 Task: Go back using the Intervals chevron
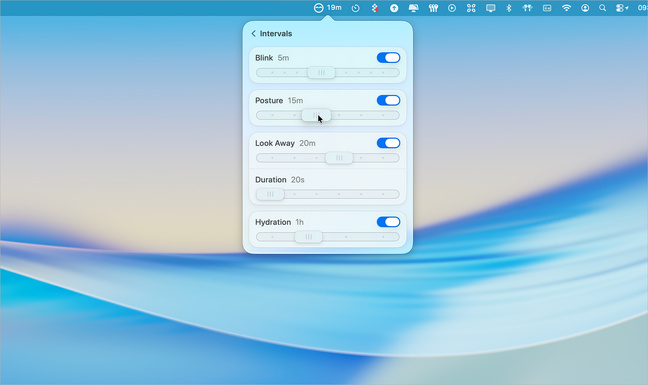click(x=253, y=33)
